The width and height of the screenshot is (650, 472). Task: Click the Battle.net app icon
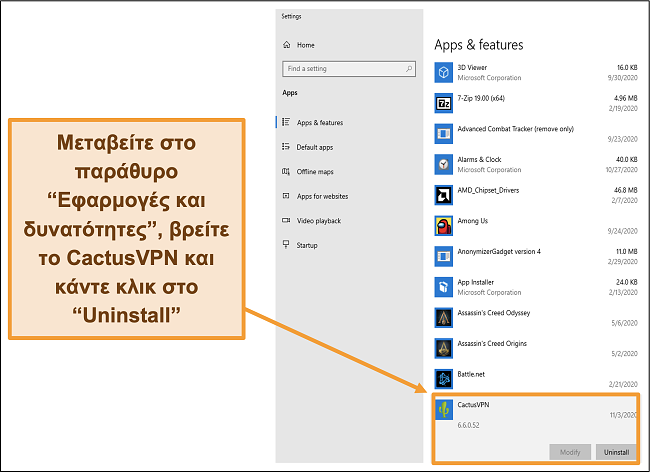(444, 379)
